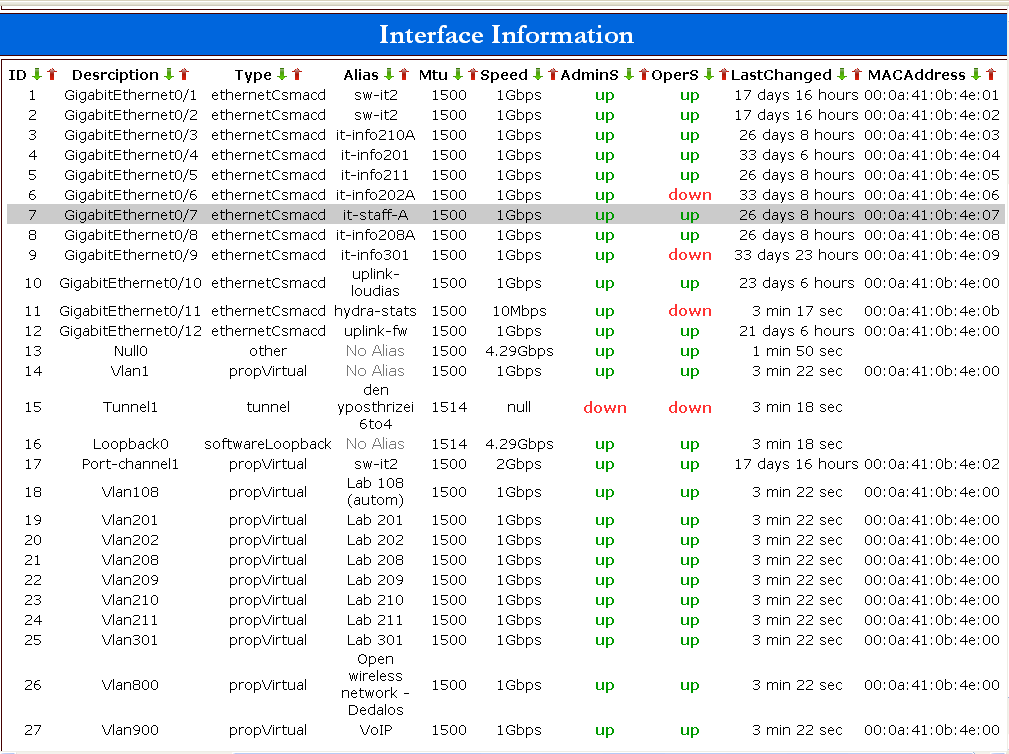Click green sort arrow next to Type
This screenshot has height=754, width=1009.
pos(282,75)
